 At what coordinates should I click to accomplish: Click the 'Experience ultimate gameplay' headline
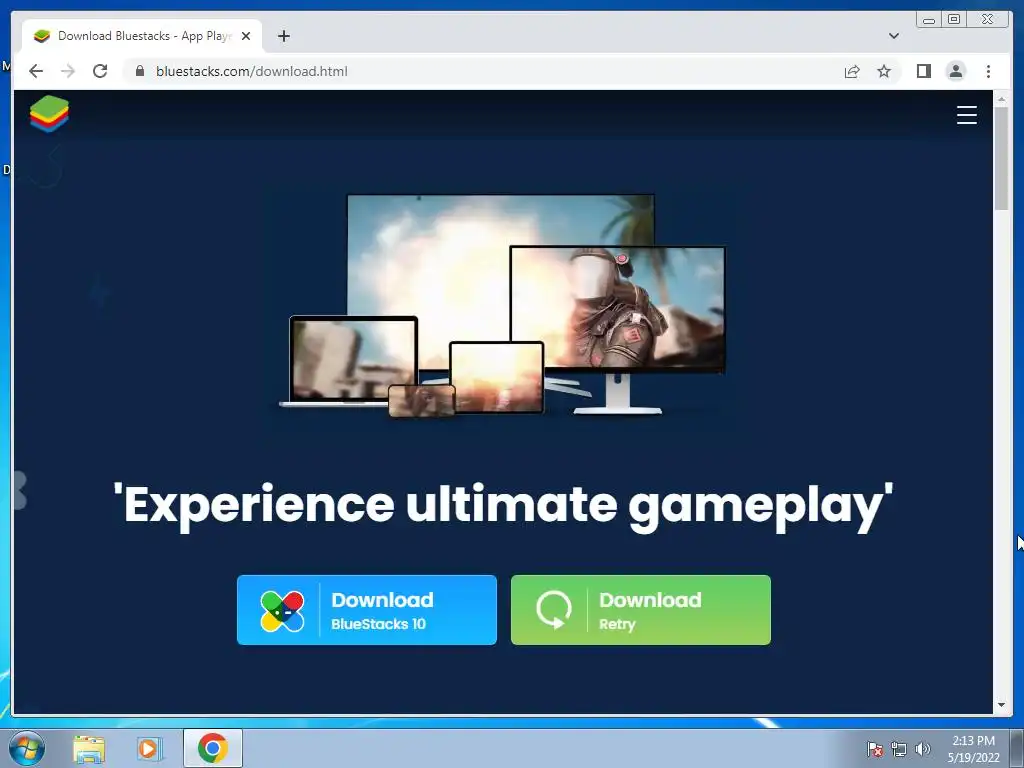click(x=503, y=506)
